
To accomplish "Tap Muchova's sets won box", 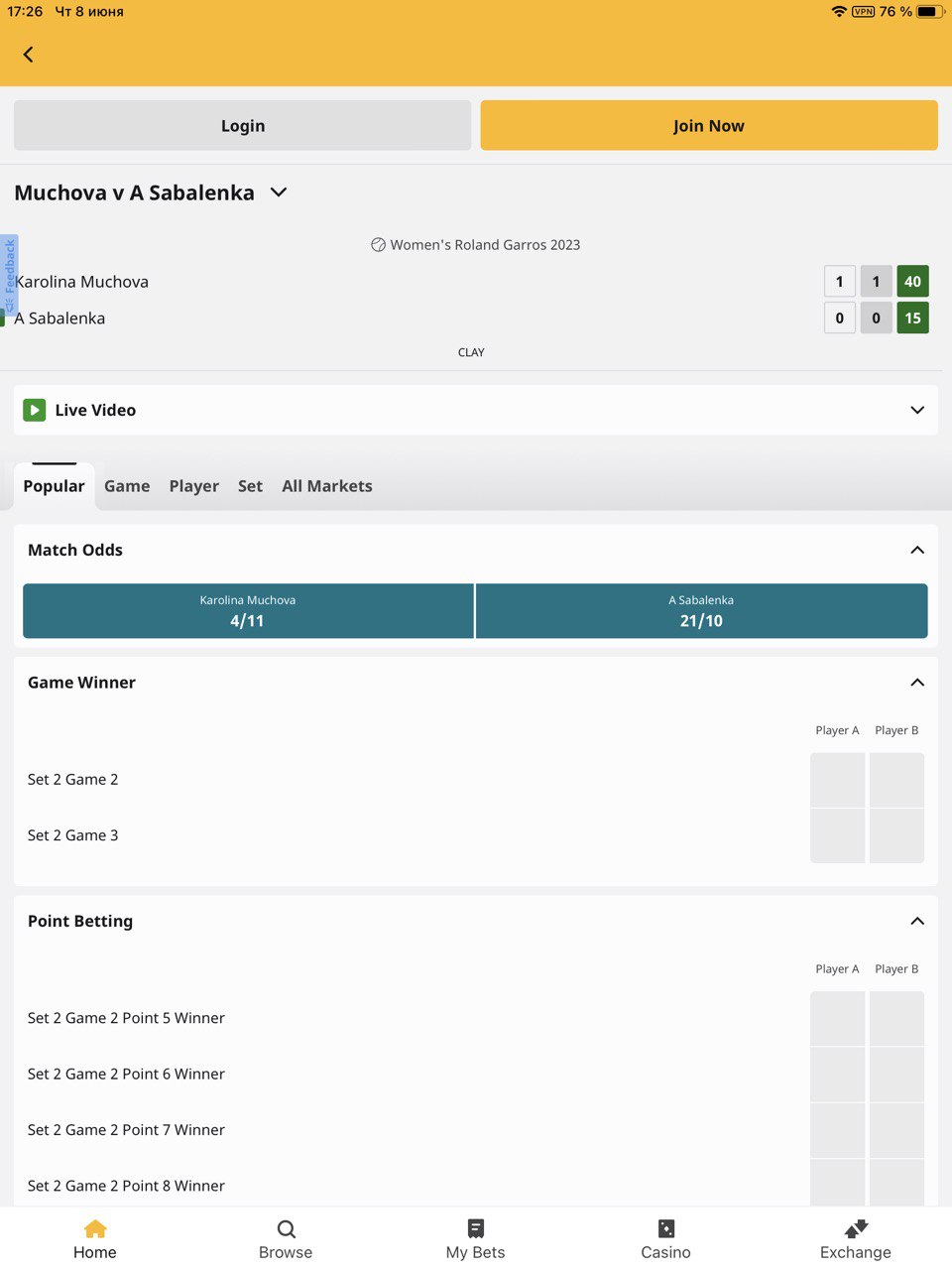I will pyautogui.click(x=840, y=282).
